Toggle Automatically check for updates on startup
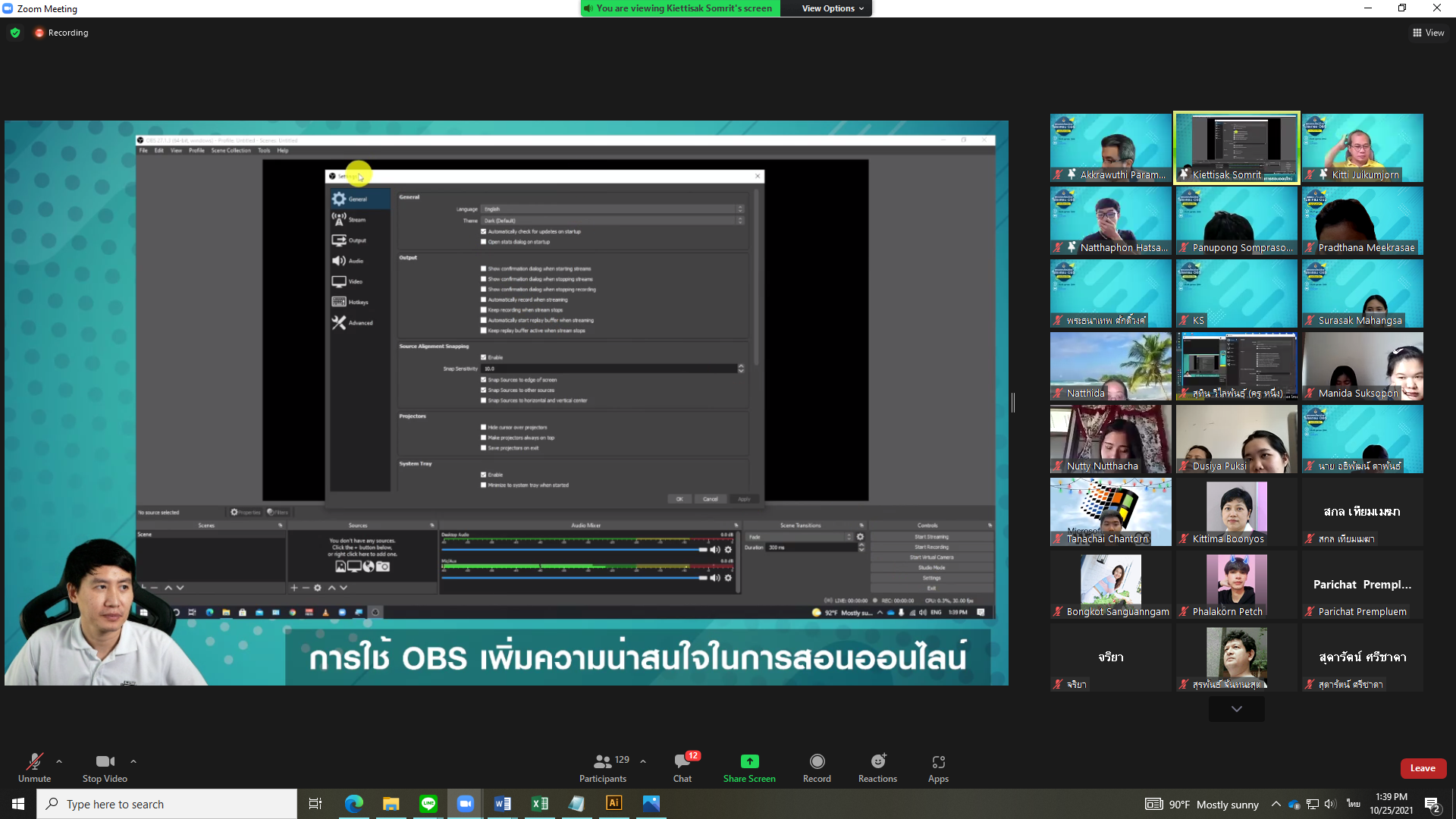Screen dimensions: 1456x819 (x=484, y=231)
